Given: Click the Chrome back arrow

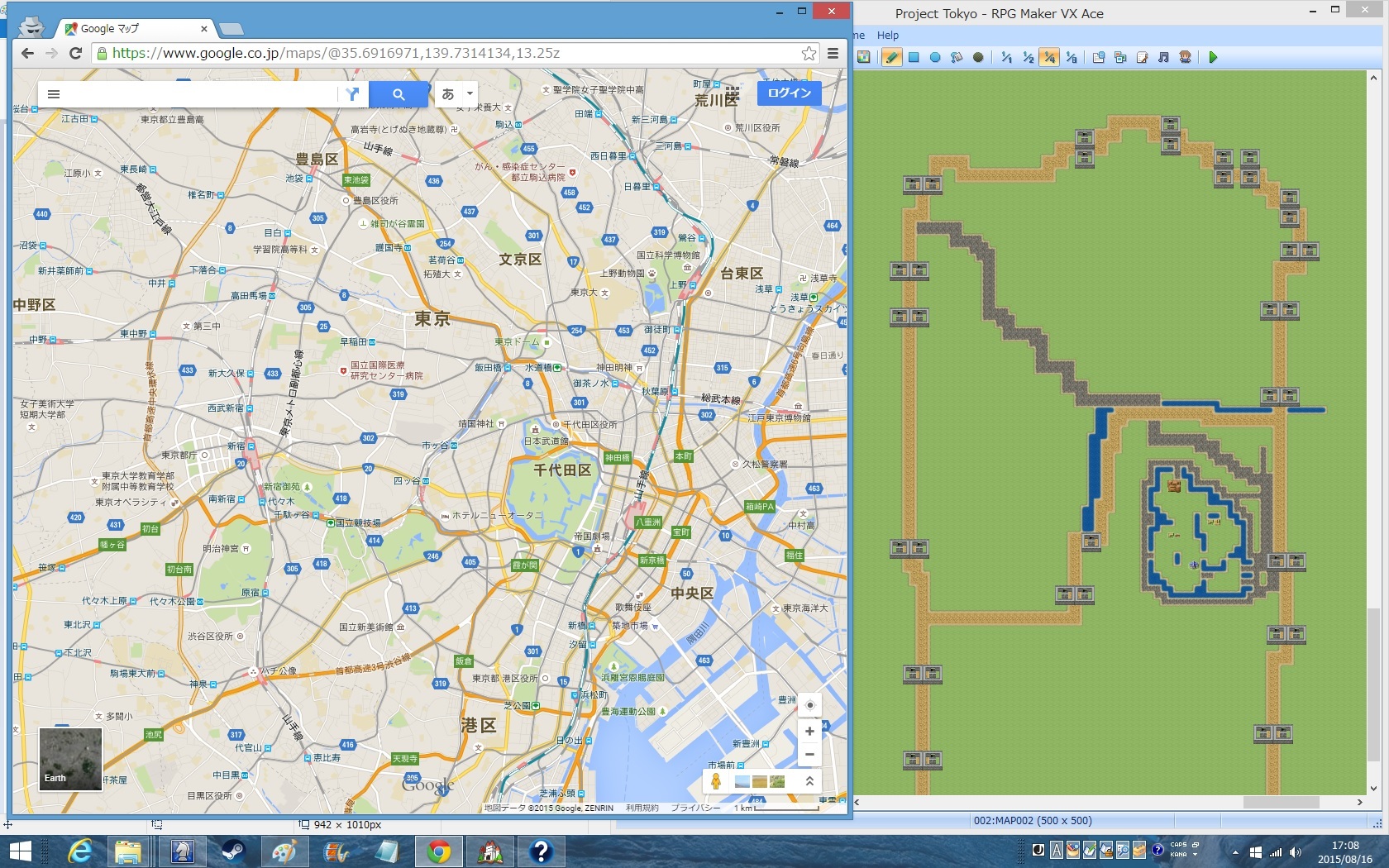Looking at the screenshot, I should 27,53.
